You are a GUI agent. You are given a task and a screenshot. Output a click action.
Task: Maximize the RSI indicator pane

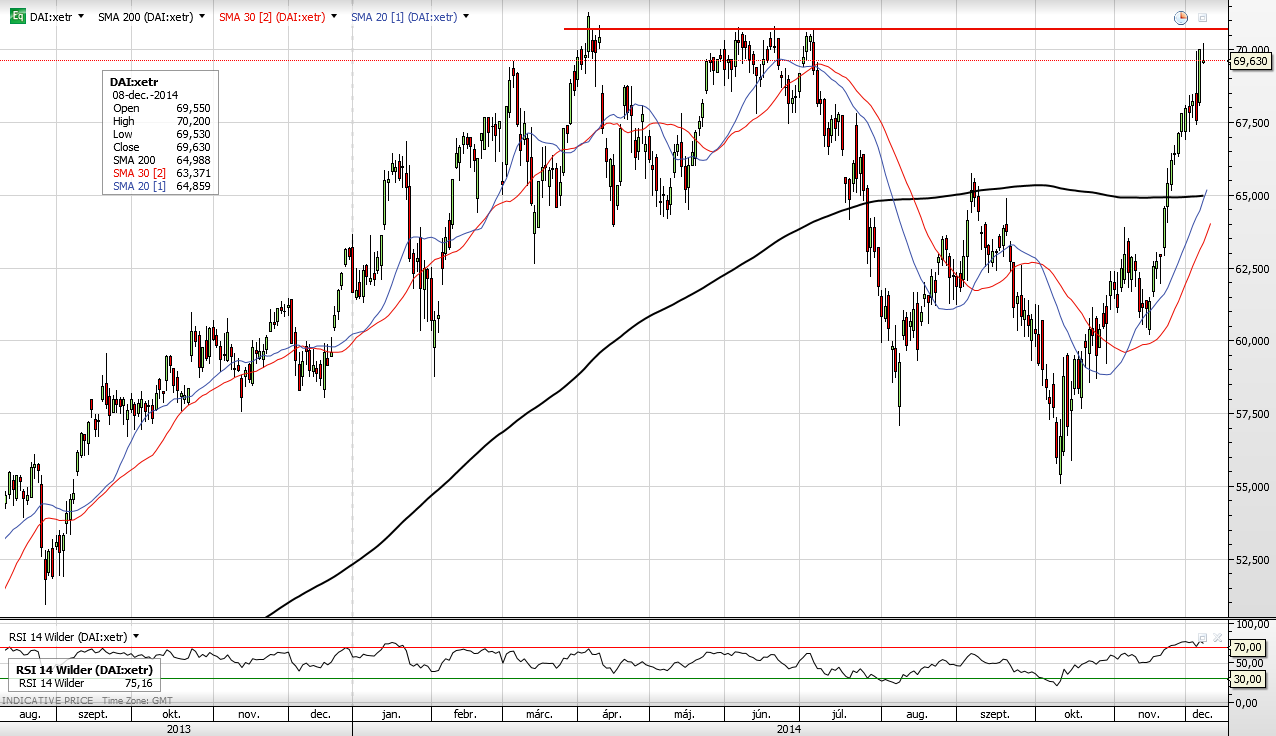point(1203,636)
